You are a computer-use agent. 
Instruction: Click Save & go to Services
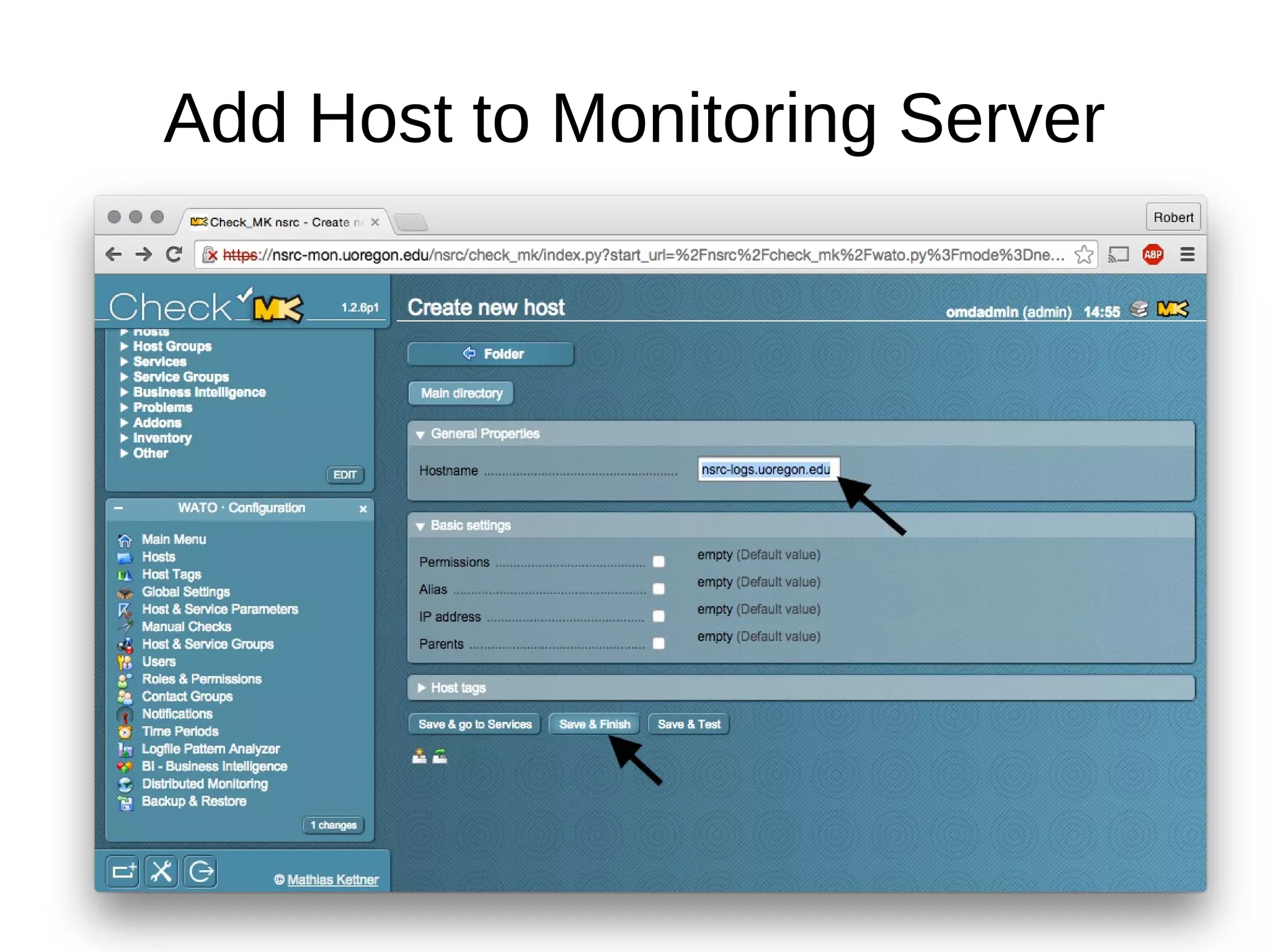coord(475,724)
